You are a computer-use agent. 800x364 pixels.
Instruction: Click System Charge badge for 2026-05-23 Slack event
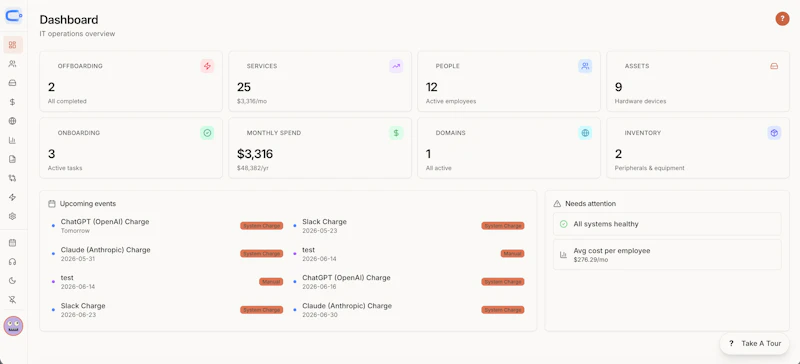pyautogui.click(x=503, y=226)
